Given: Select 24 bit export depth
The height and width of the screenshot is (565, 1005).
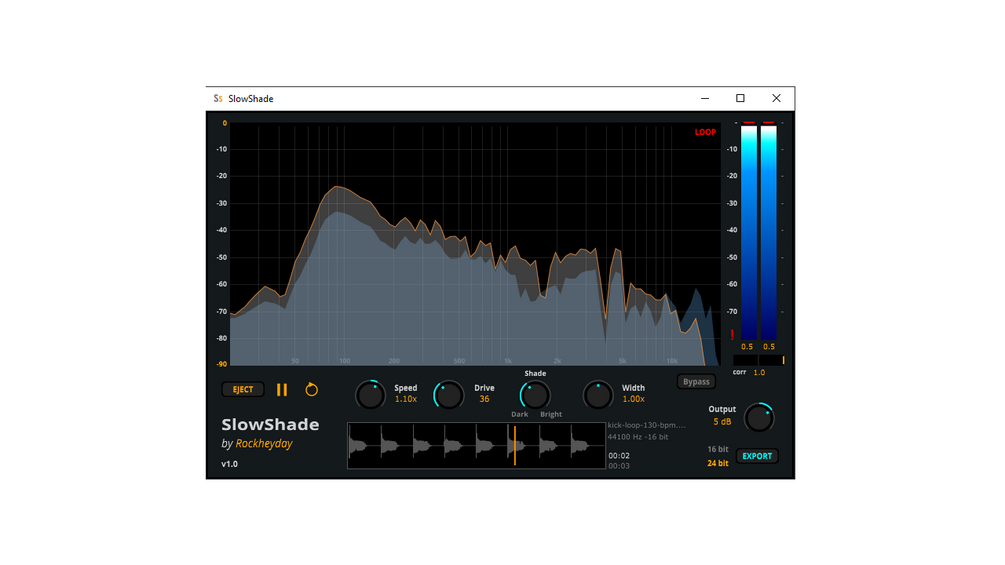Looking at the screenshot, I should (x=718, y=463).
